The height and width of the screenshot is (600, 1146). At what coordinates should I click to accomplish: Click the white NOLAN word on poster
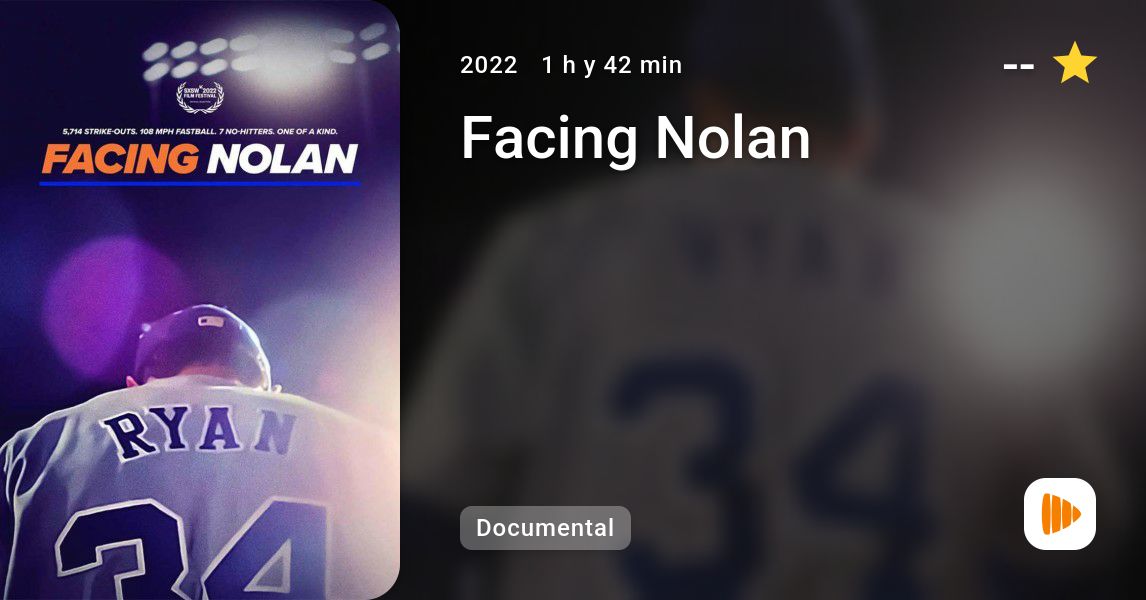coord(282,159)
